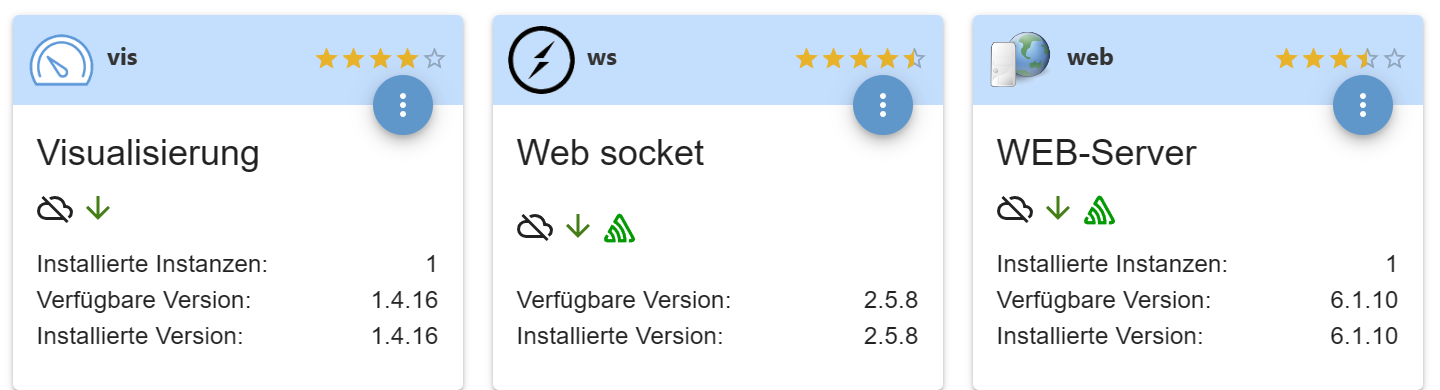The width and height of the screenshot is (1440, 390).
Task: Click the crossed cloud icon under Visualisierung
Action: (55, 209)
